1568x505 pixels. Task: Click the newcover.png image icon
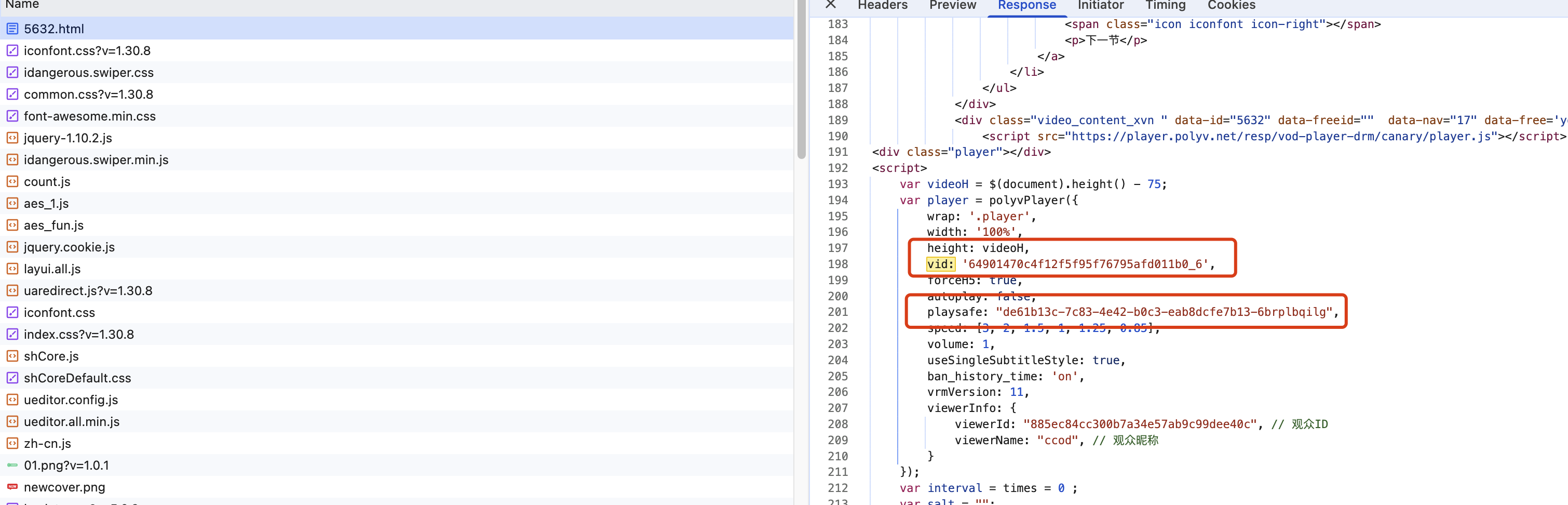pos(12,487)
